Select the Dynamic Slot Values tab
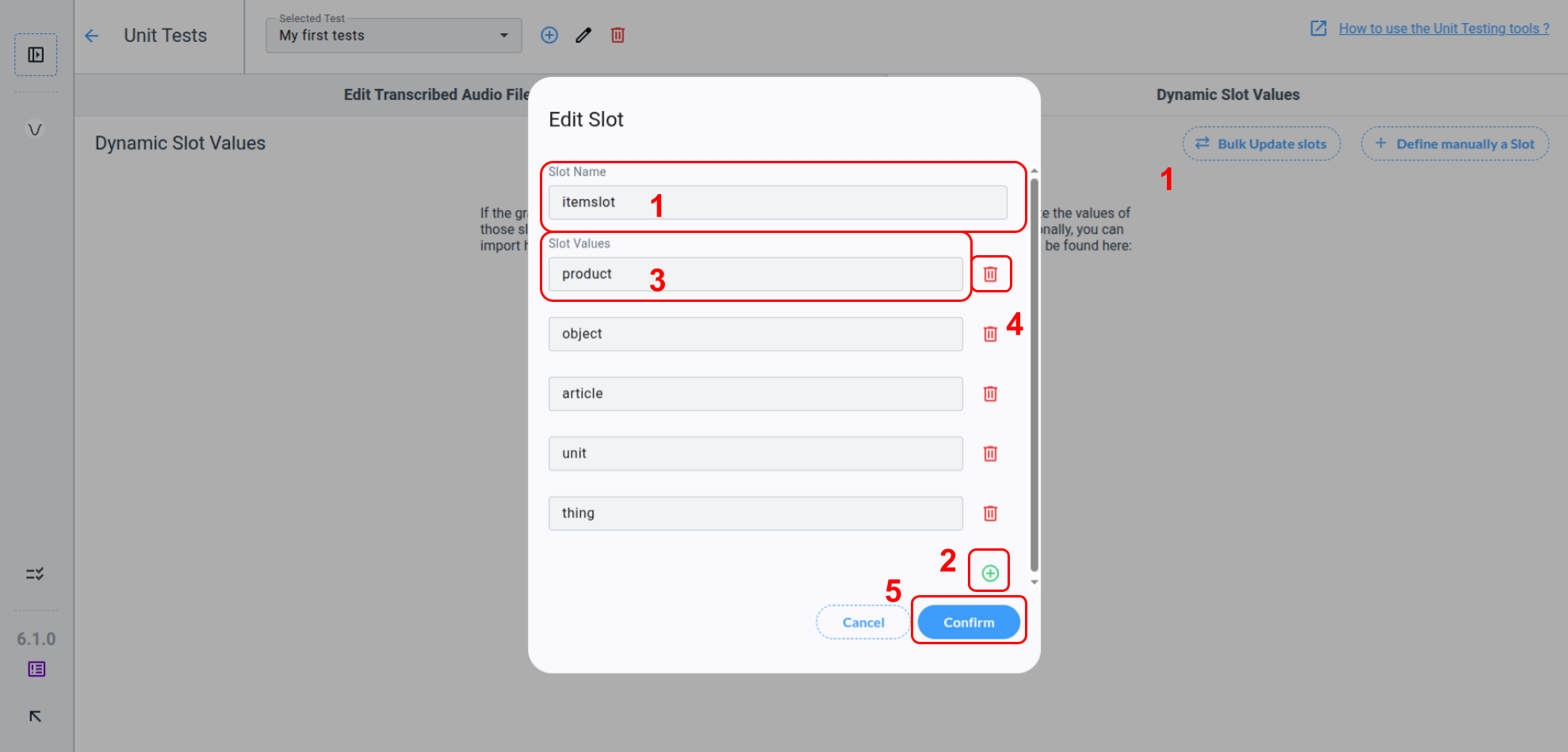Screen dimensions: 1568x752 (1227, 95)
